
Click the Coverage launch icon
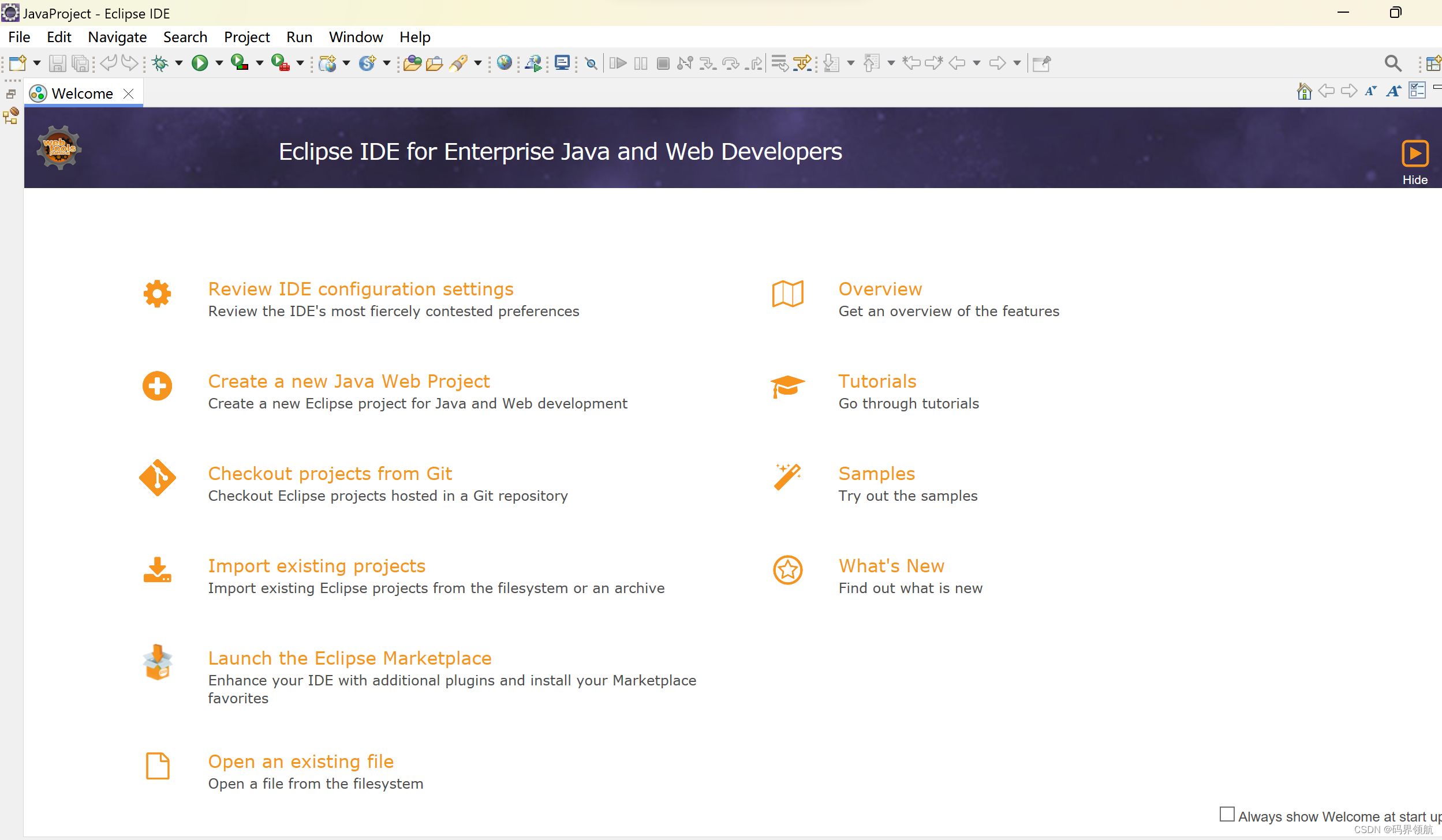[239, 62]
